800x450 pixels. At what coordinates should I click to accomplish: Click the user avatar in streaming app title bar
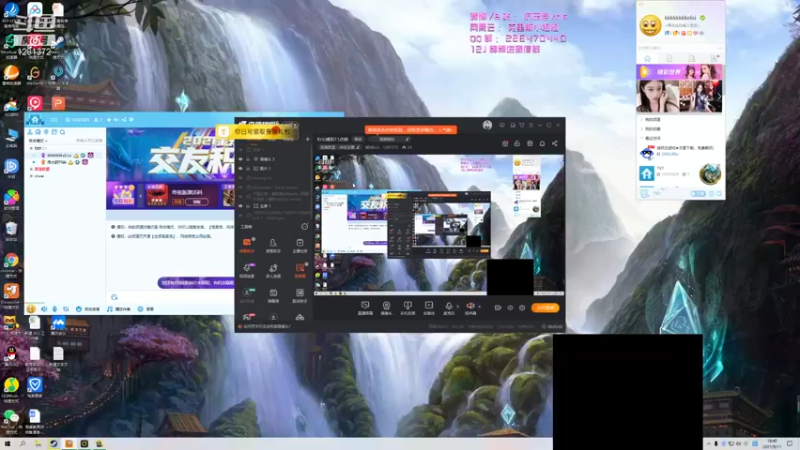(x=487, y=125)
